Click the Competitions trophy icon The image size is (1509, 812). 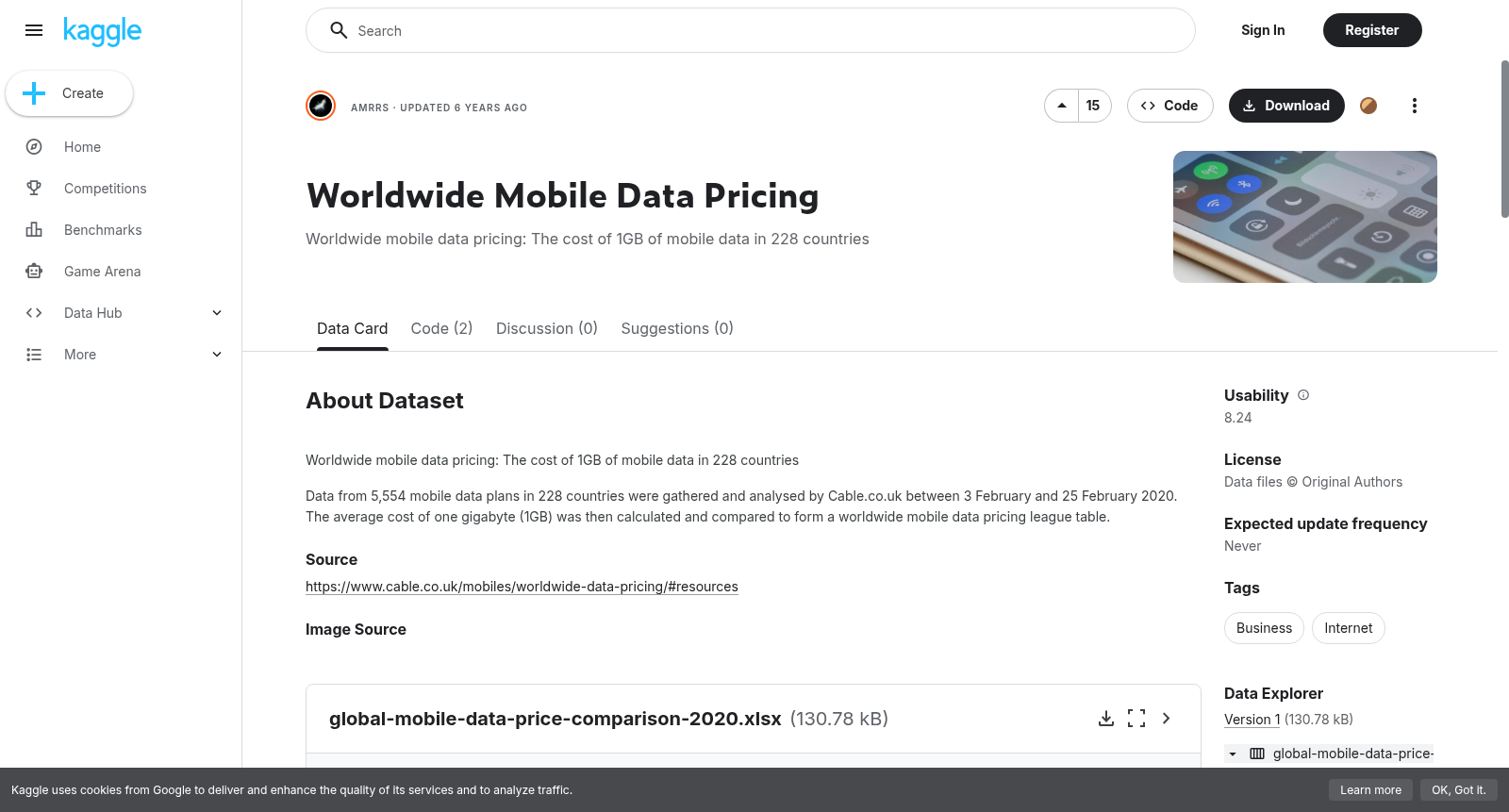[34, 189]
